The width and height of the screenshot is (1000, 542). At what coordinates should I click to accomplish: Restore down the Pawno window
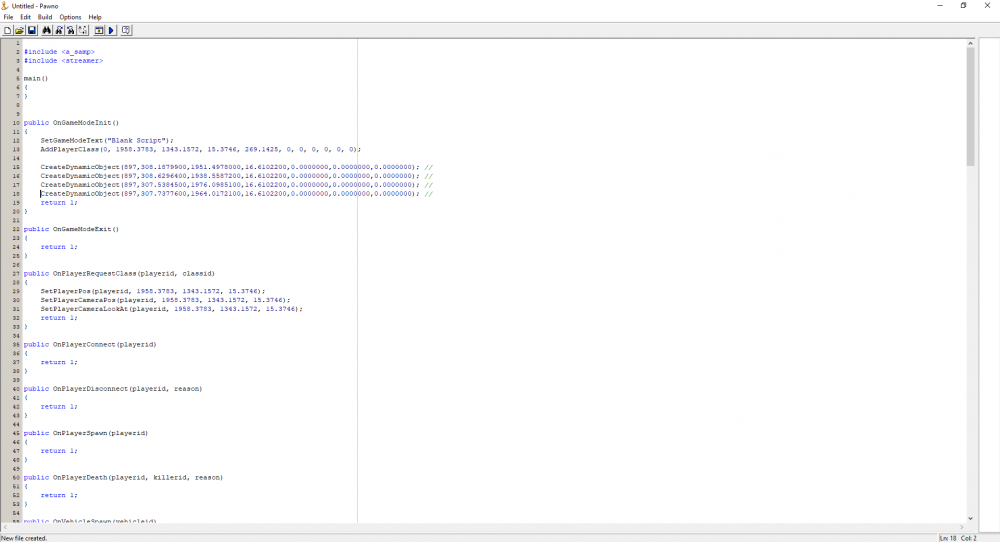[963, 6]
